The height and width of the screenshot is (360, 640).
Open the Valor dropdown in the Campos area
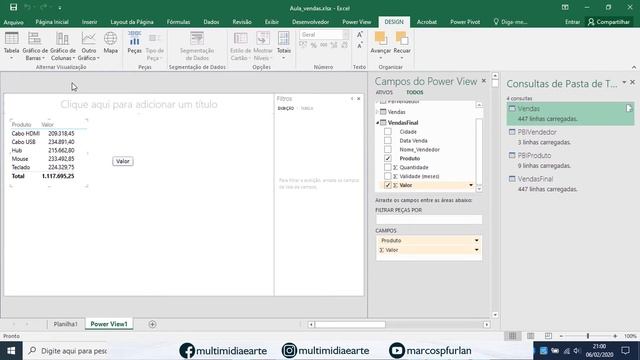476,250
